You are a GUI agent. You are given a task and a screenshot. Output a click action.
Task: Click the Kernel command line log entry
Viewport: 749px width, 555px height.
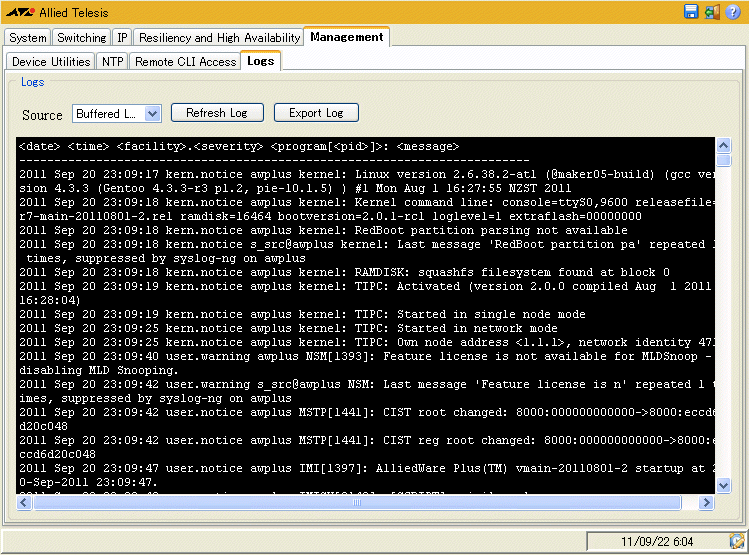366,209
